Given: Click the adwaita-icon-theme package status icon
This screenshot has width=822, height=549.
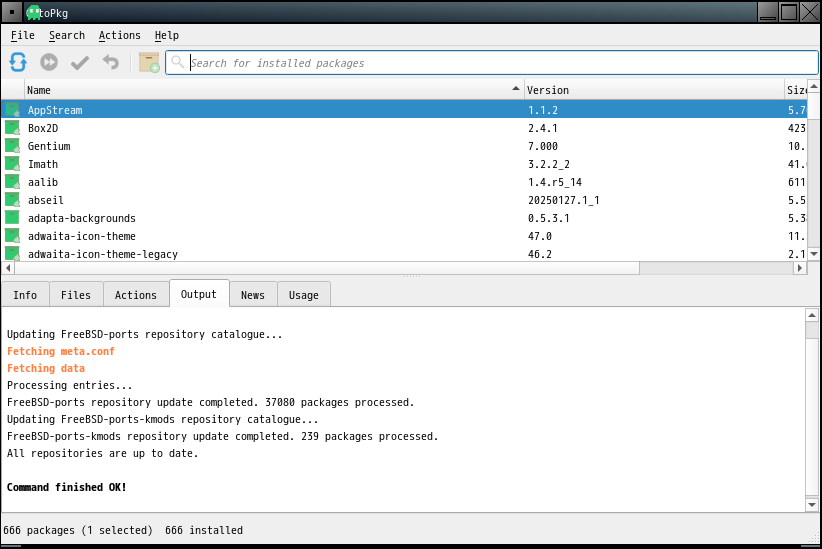Looking at the screenshot, I should 13,235.
